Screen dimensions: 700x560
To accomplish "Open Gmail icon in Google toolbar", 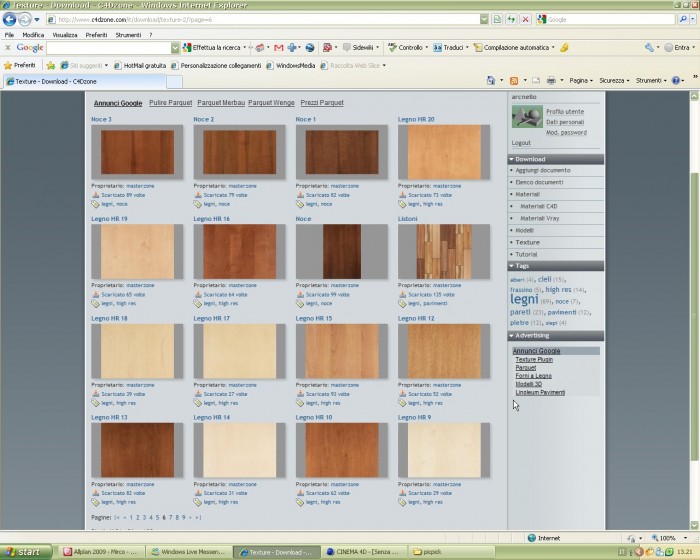I will pos(279,47).
